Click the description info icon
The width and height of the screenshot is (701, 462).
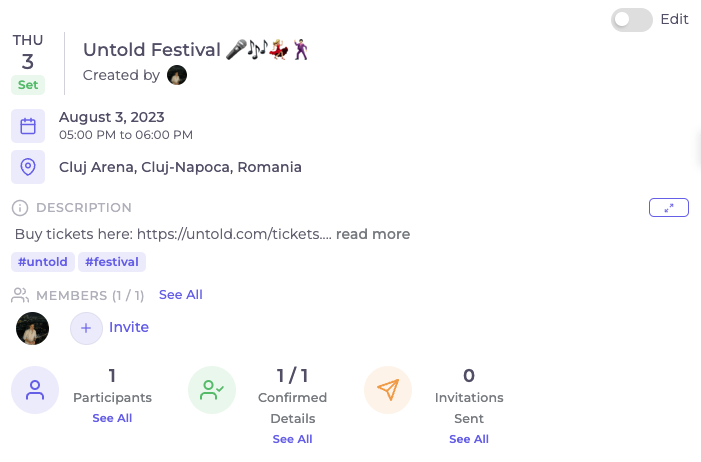pyautogui.click(x=20, y=208)
